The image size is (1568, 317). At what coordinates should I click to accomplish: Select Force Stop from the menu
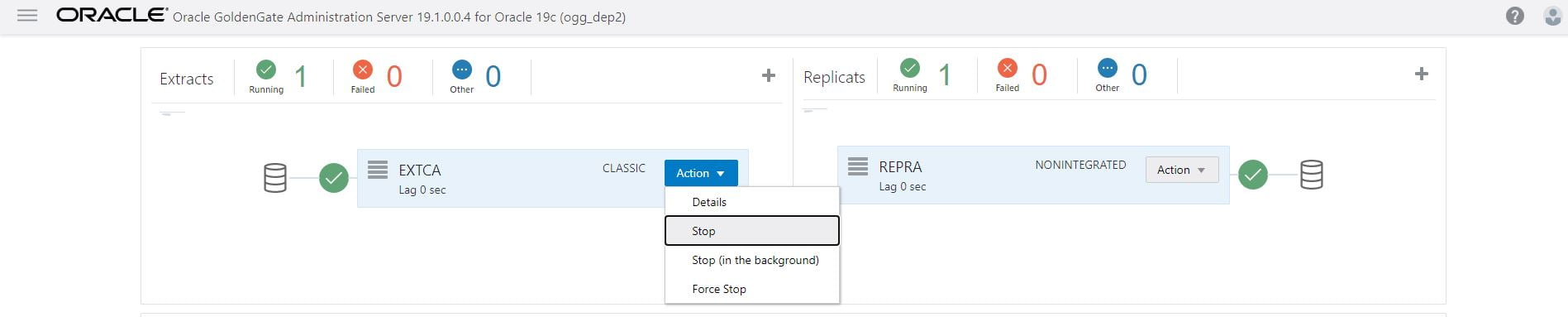click(x=752, y=289)
